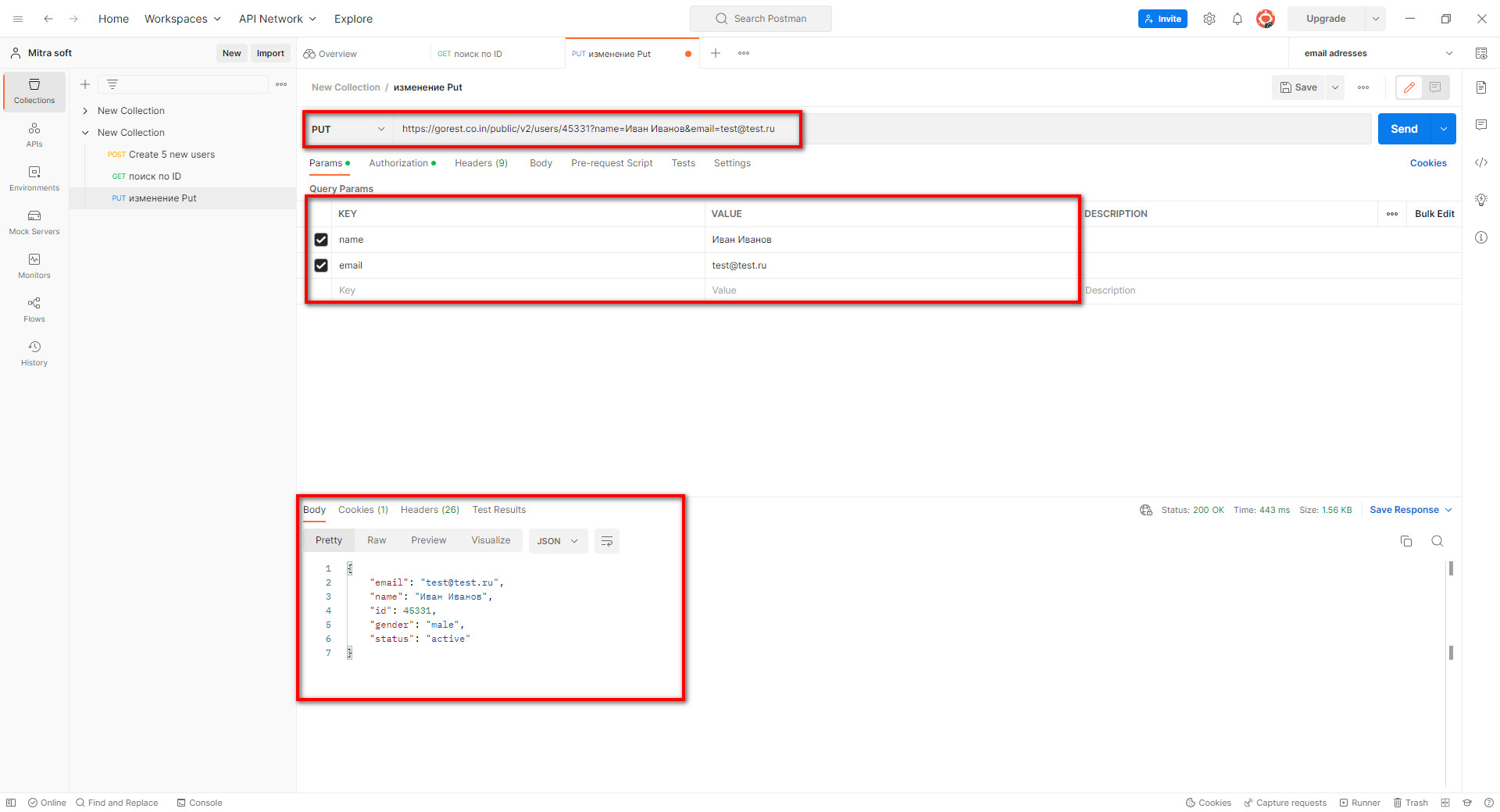Search within the response using the magnifier icon

click(x=1437, y=541)
